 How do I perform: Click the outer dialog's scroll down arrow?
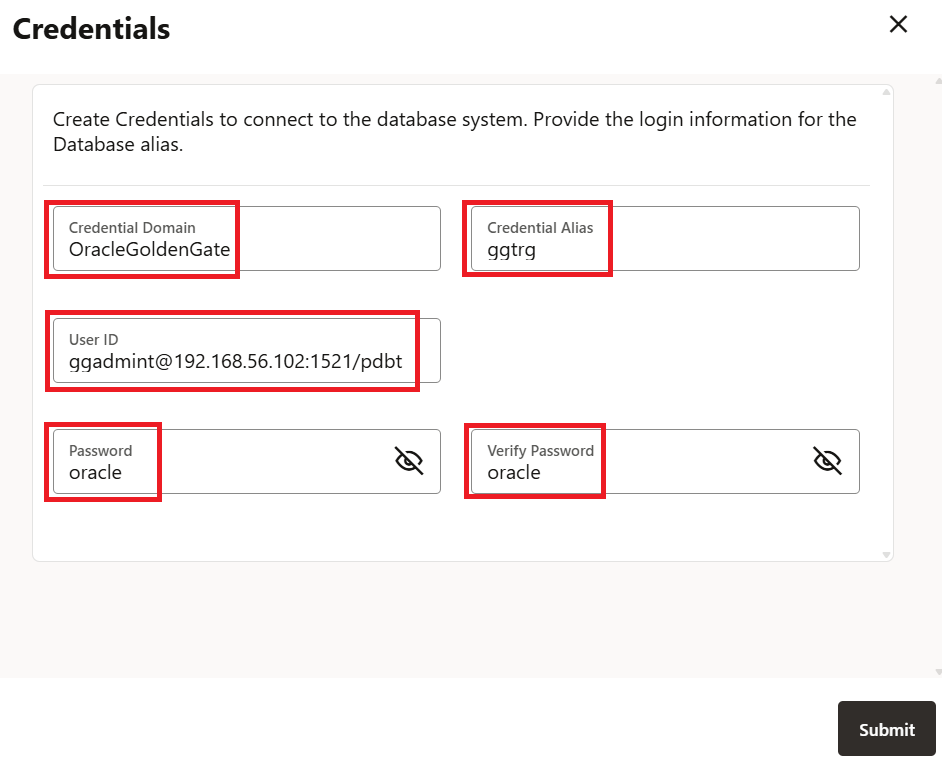coord(937,672)
